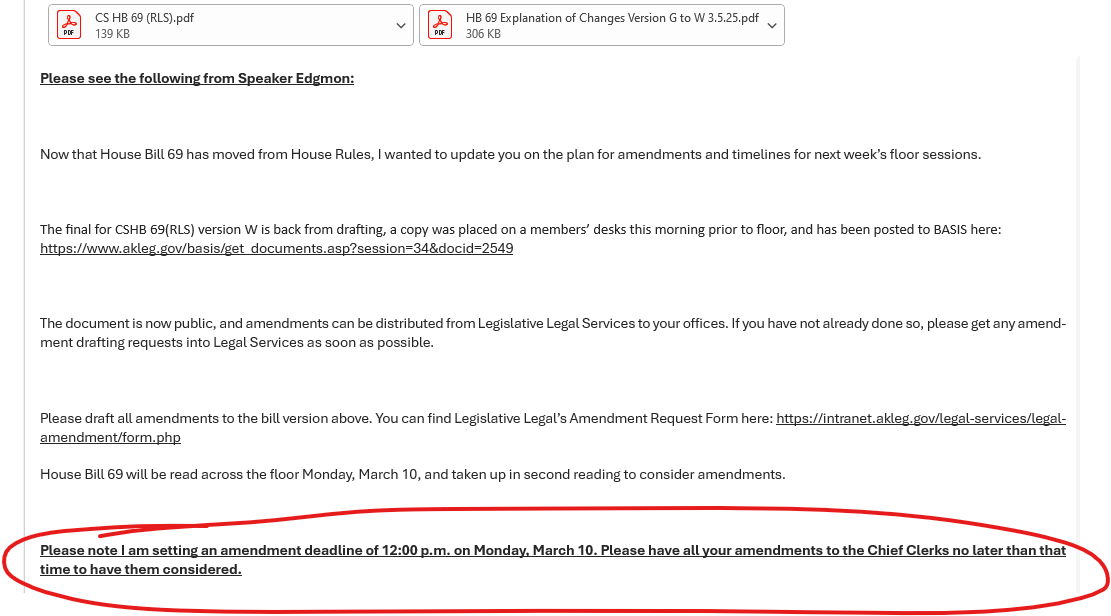Open the Legal Amendment Request Form intranet link

pos(921,419)
